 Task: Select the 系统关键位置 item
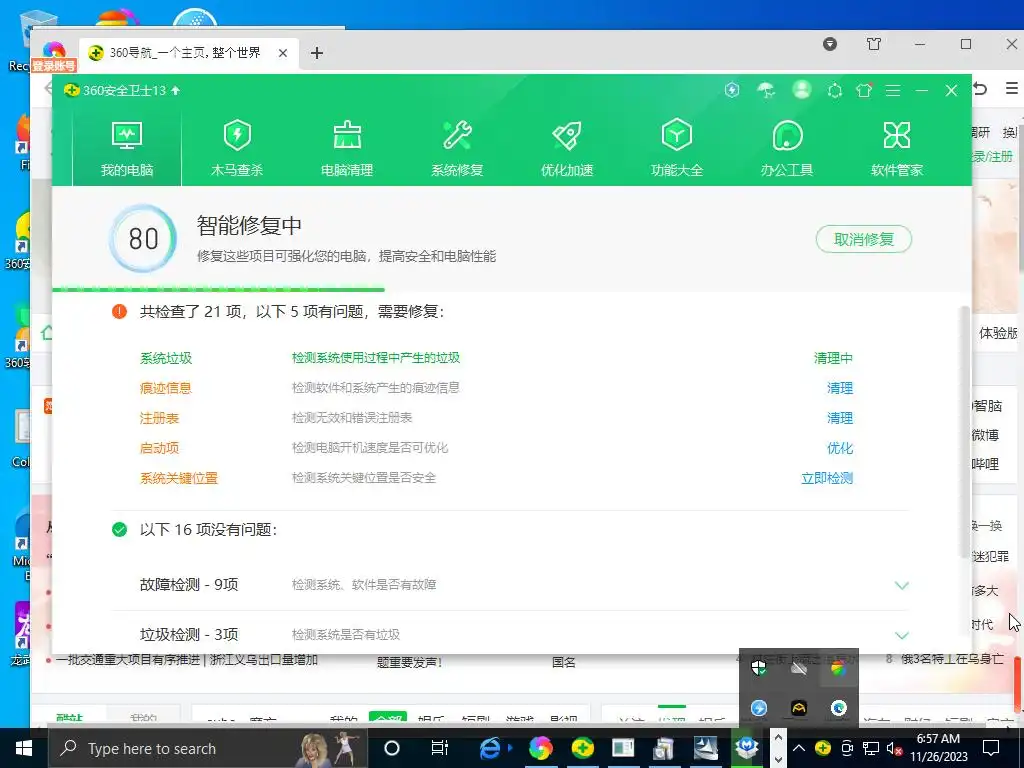pyautogui.click(x=179, y=478)
